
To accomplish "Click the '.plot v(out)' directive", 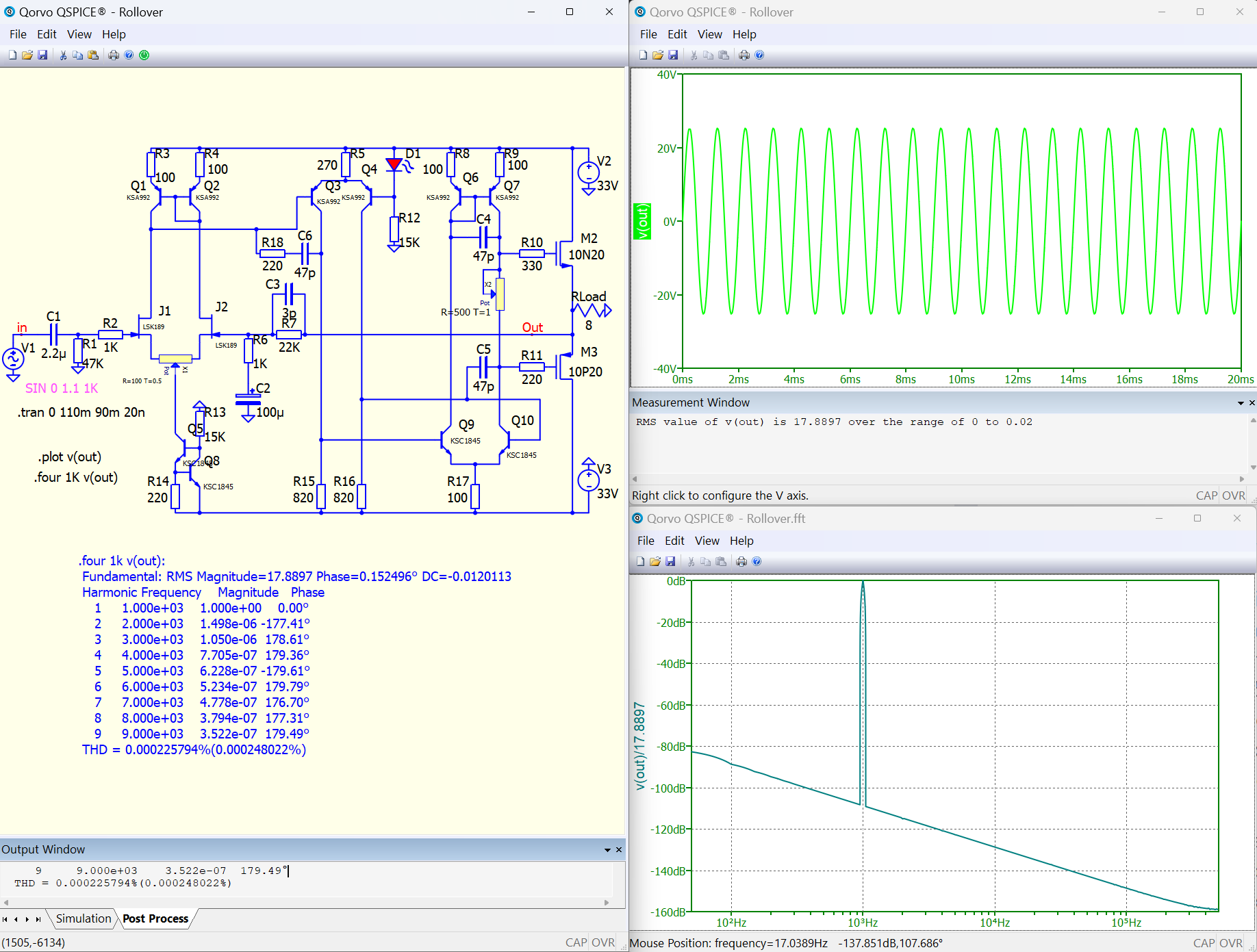I will (x=70, y=457).
